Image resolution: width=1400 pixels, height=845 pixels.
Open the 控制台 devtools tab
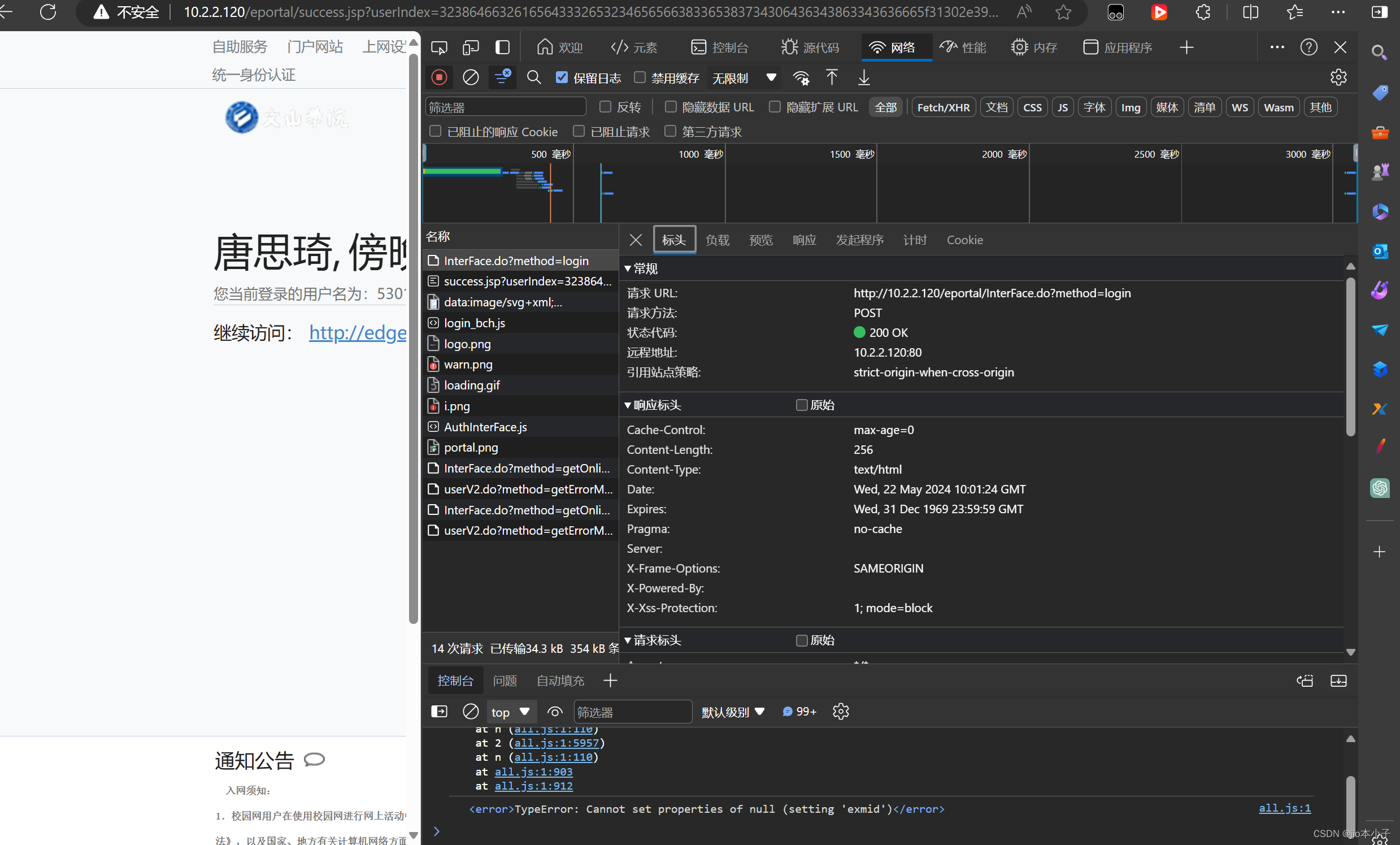[x=719, y=47]
